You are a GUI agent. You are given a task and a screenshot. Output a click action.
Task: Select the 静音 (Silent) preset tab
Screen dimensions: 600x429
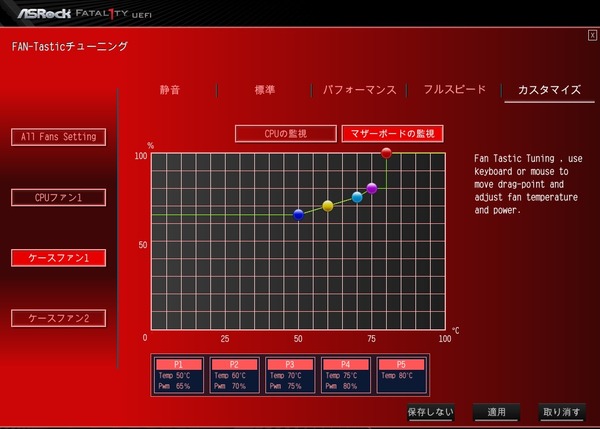pos(170,90)
